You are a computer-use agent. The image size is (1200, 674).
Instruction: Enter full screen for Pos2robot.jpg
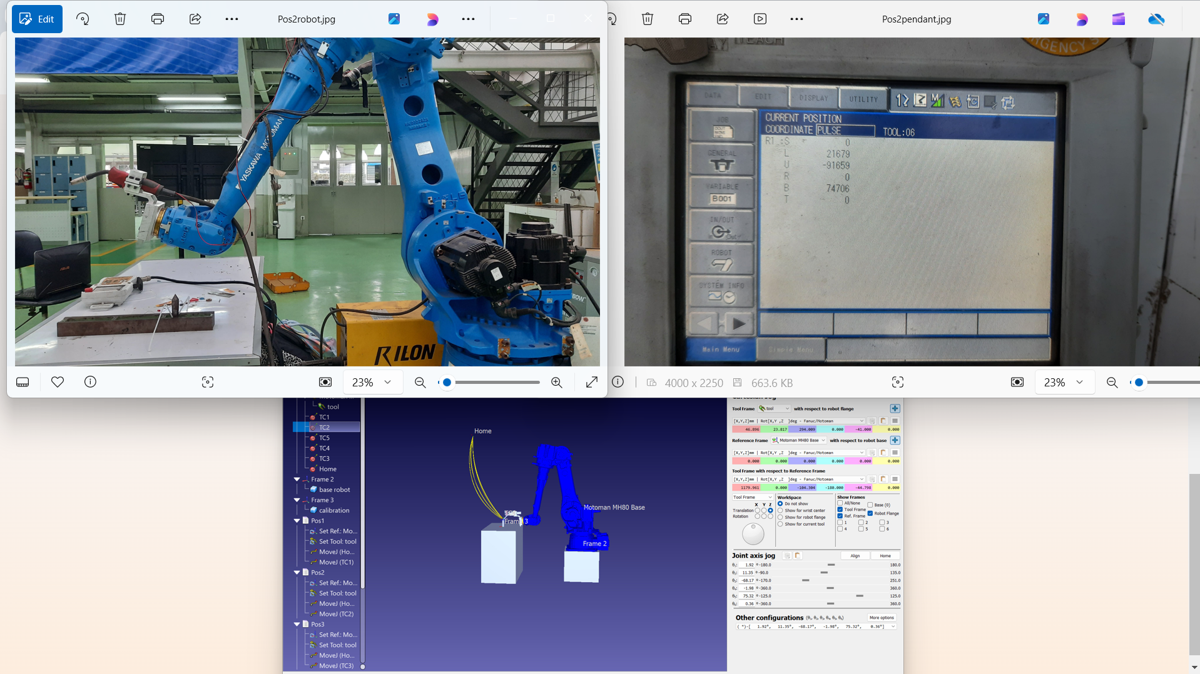coord(591,382)
